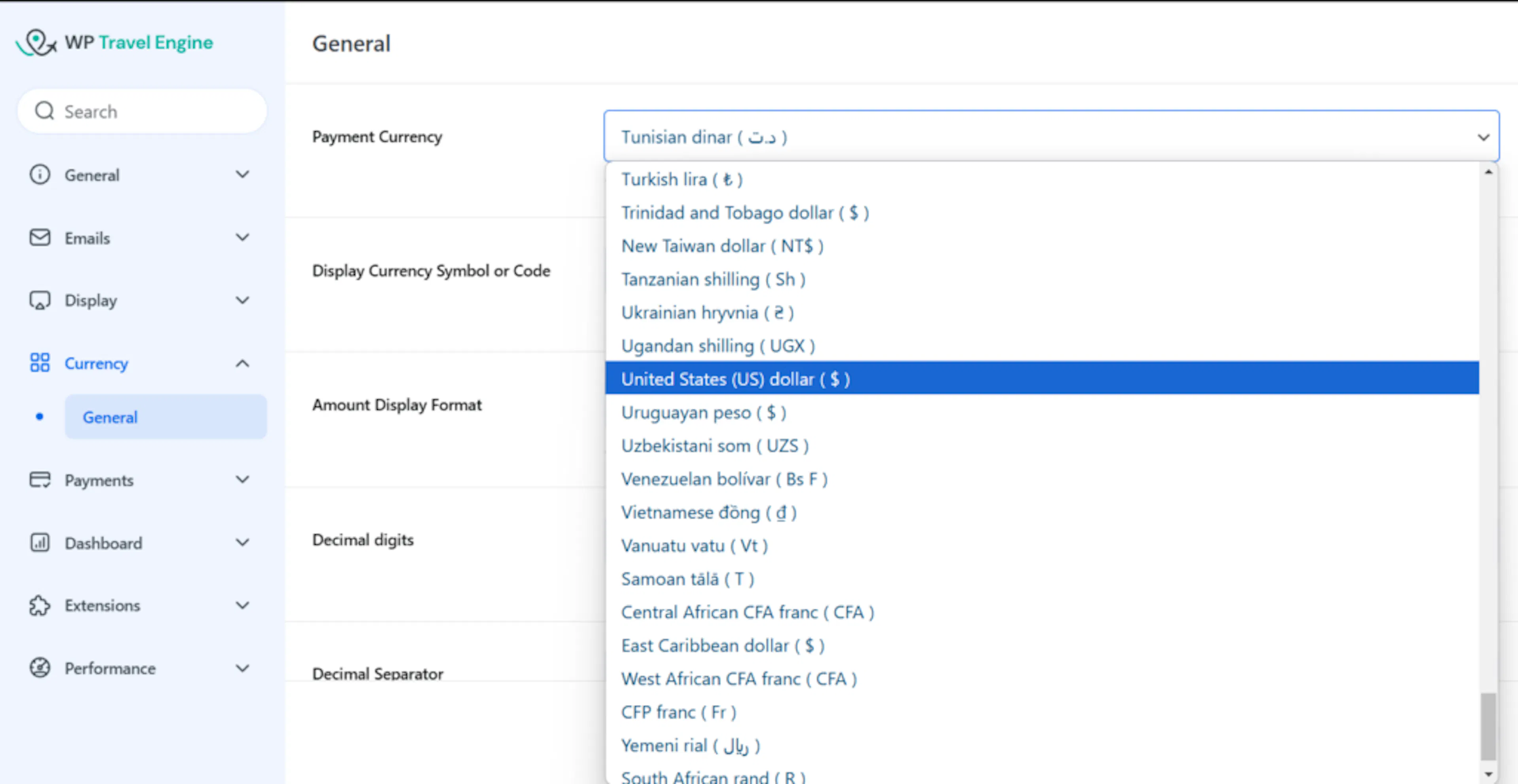Viewport: 1518px width, 784px height.
Task: Click the Payments card icon
Action: (40, 479)
